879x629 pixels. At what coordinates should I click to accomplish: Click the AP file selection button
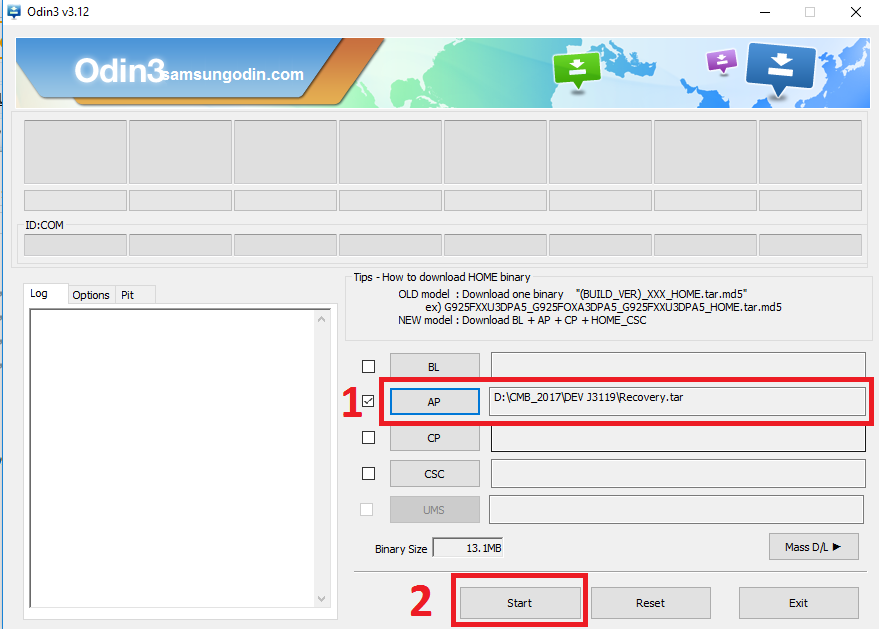click(x=434, y=402)
